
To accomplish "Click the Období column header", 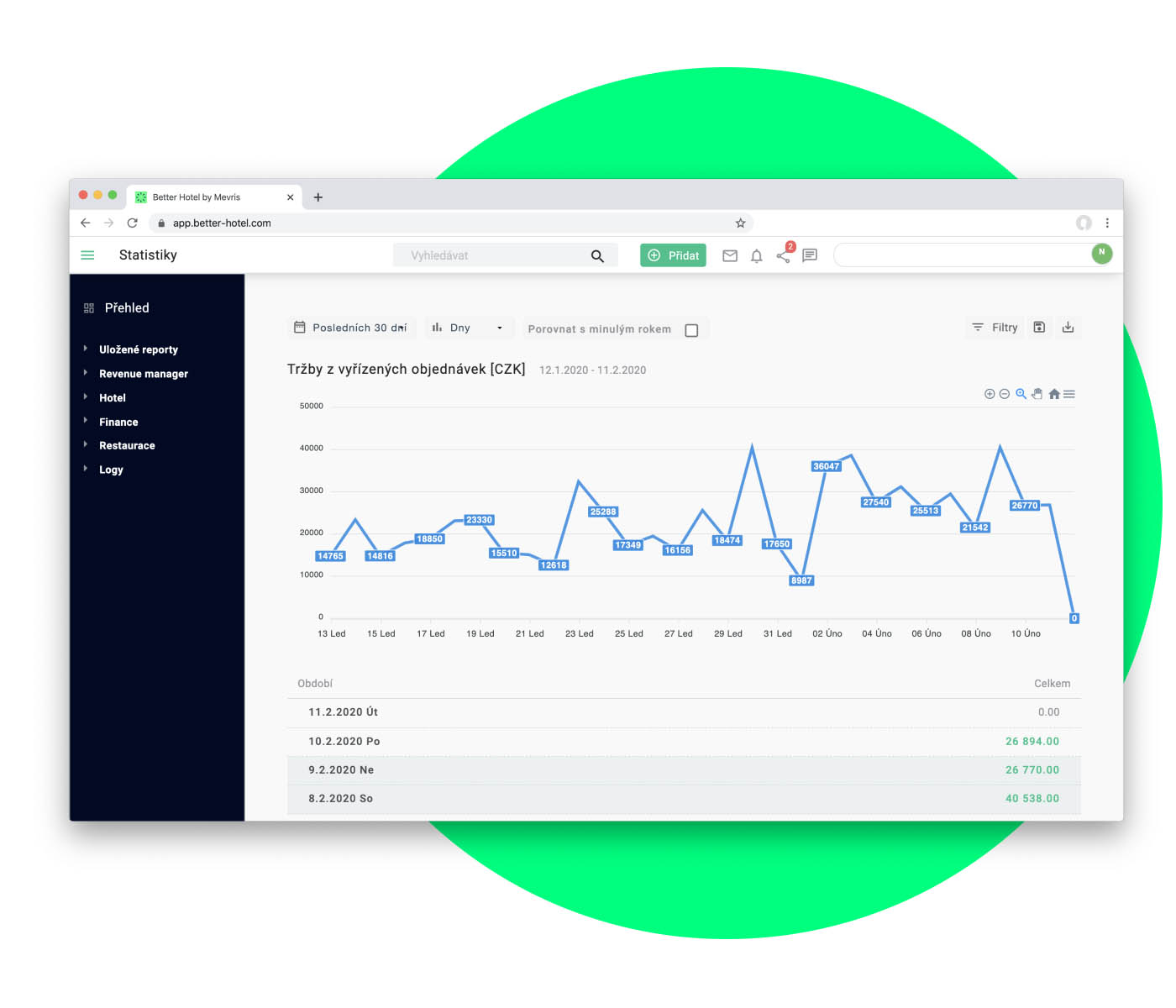I will [x=315, y=684].
